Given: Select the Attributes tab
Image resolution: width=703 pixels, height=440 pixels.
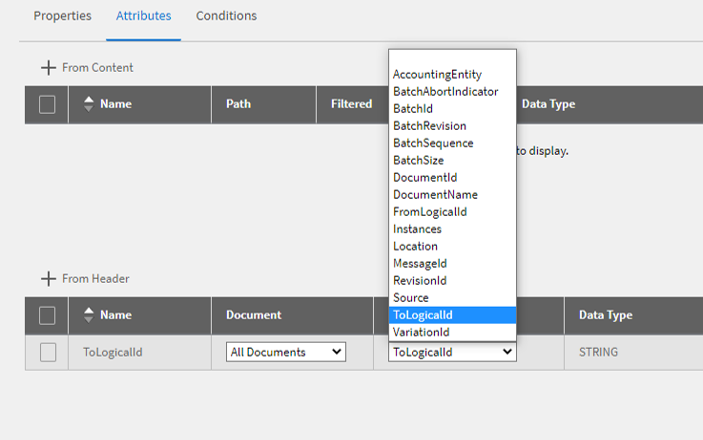Looking at the screenshot, I should point(143,16).
